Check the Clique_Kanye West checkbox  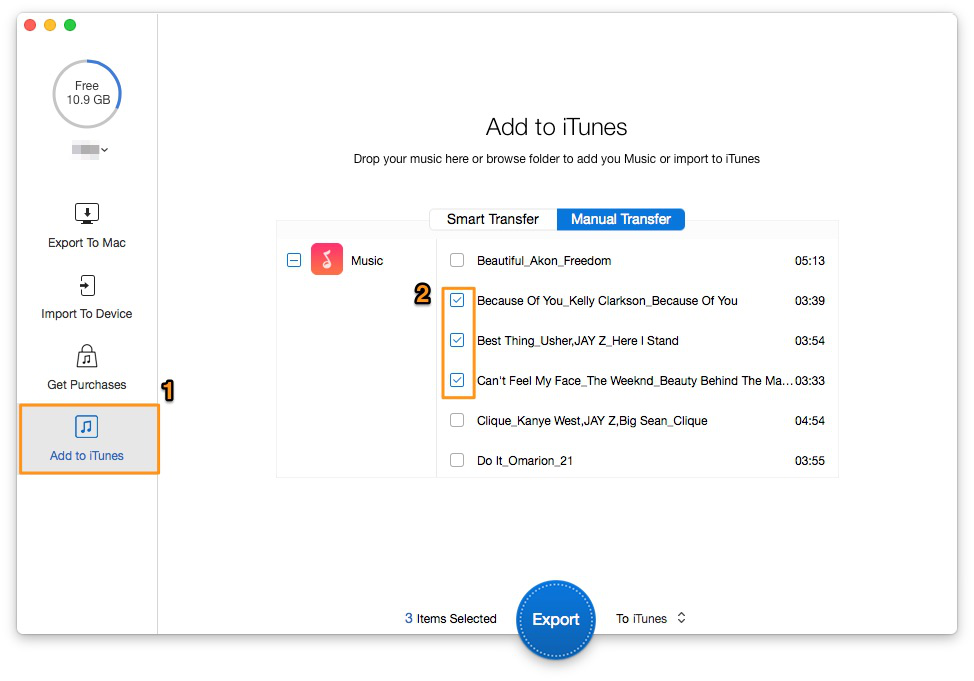point(457,420)
